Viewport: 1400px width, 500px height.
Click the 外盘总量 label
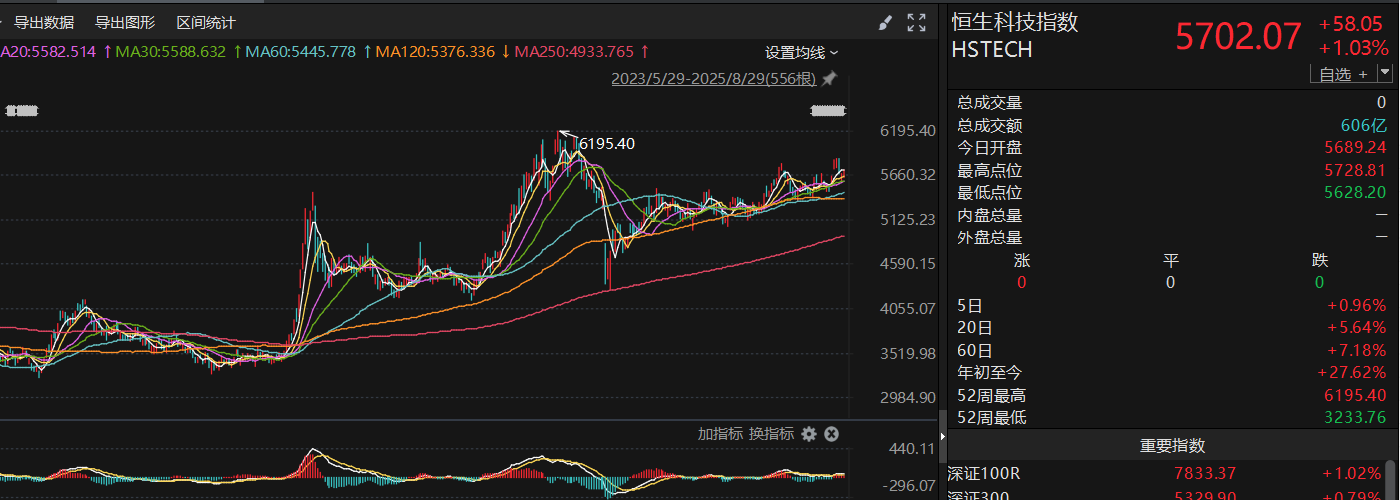(x=990, y=238)
